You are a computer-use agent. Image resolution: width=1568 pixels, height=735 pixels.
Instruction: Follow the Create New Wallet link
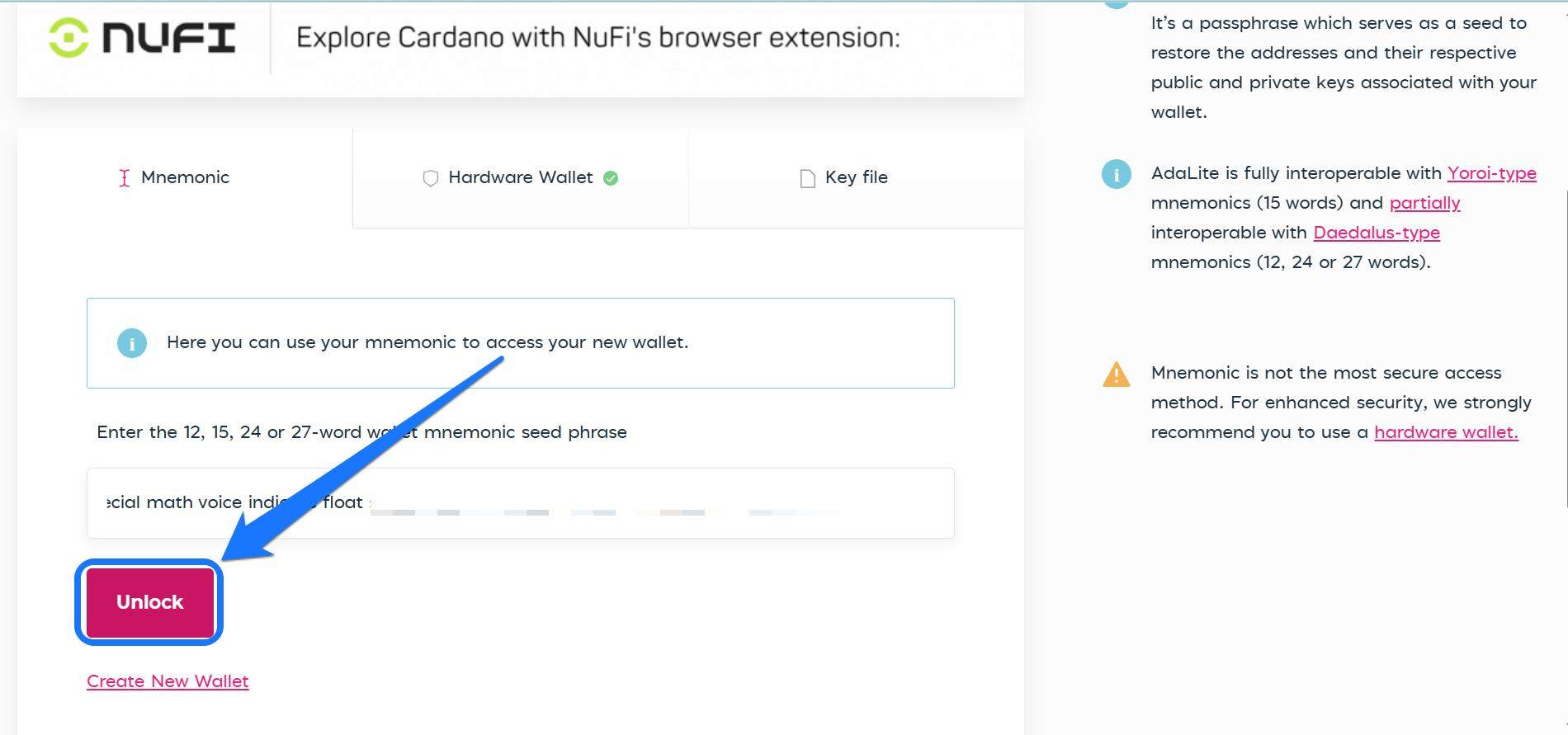[x=168, y=681]
